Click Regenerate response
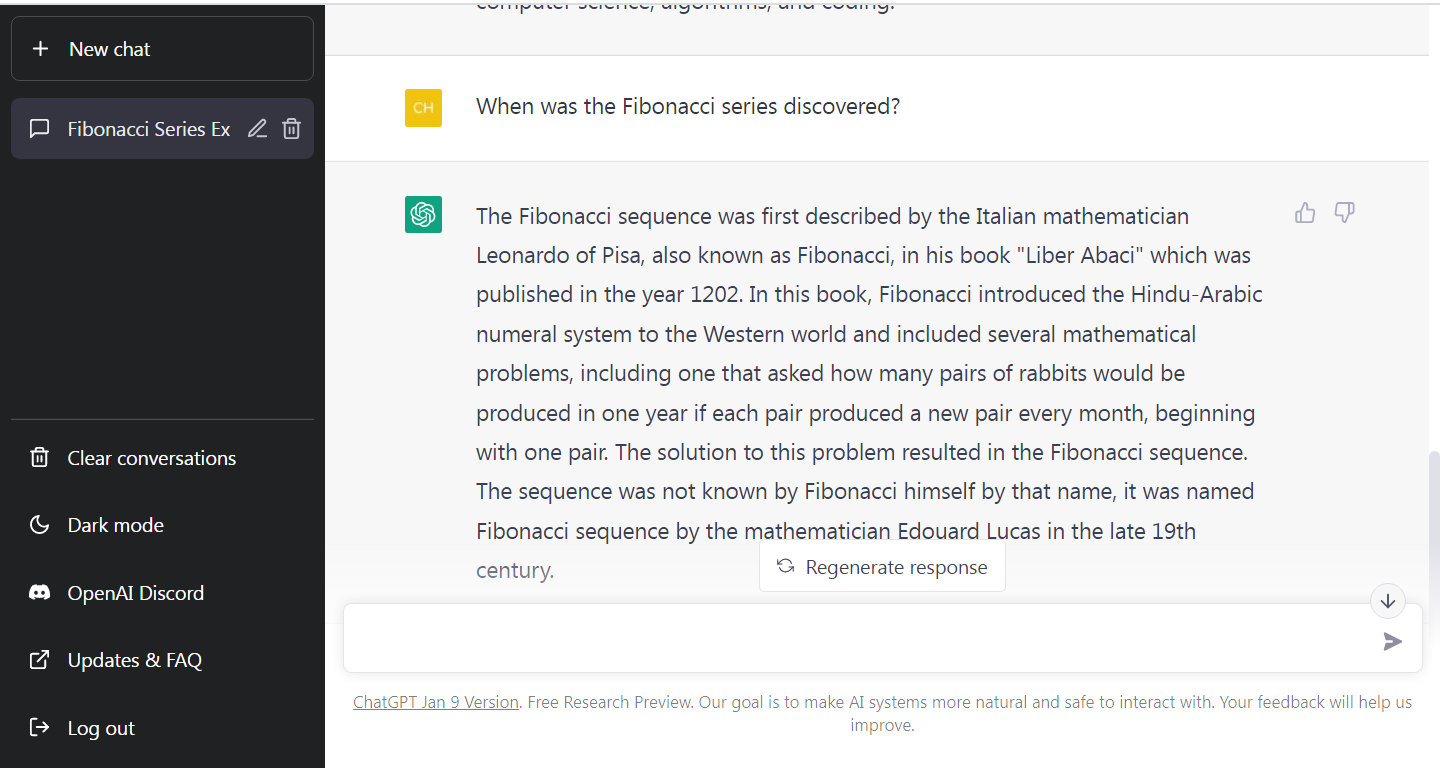1440x768 pixels. pyautogui.click(x=882, y=567)
